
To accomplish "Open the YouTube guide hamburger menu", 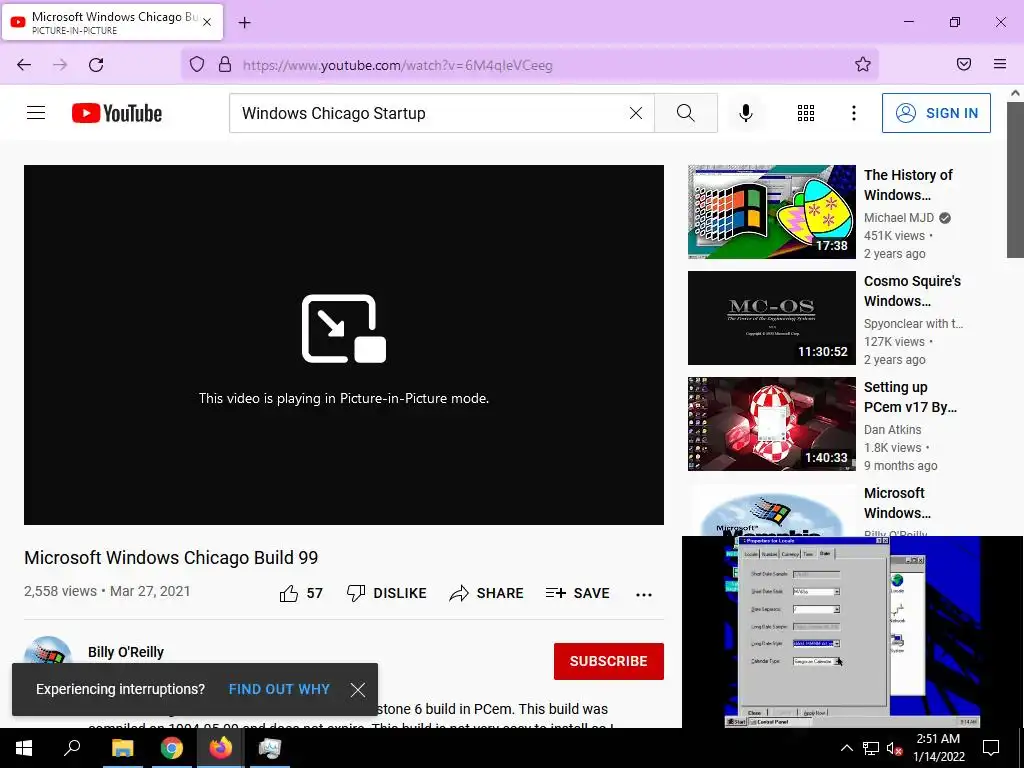I will click(x=36, y=113).
